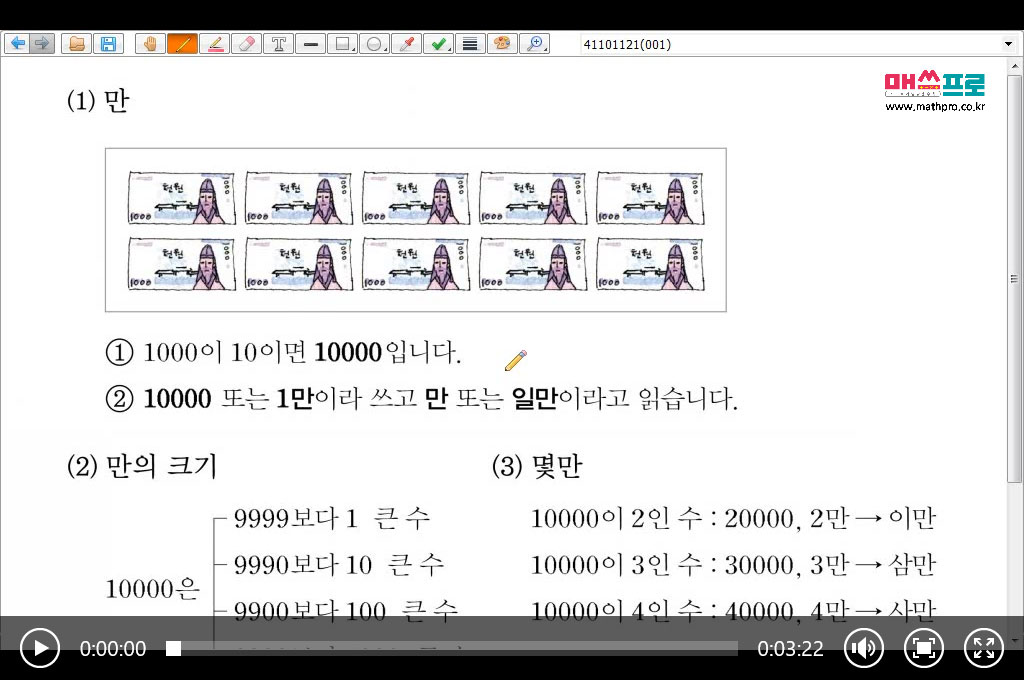
Task: Enter fullscreen mode with arrows icon
Action: 984,648
